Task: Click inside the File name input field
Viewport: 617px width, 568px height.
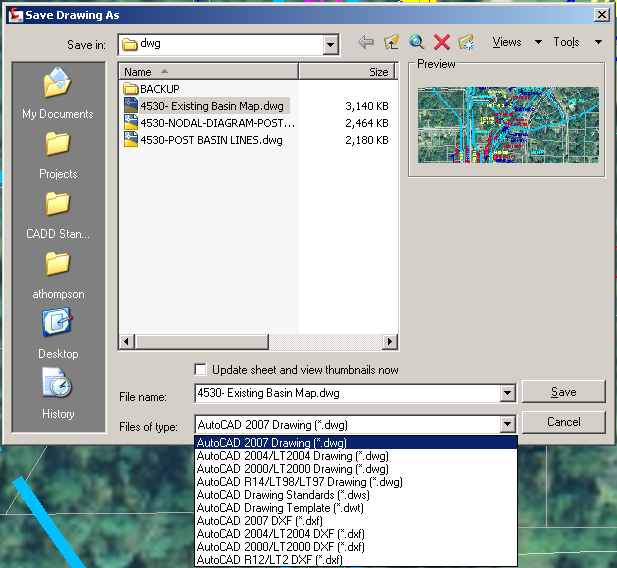Action: (x=347, y=393)
